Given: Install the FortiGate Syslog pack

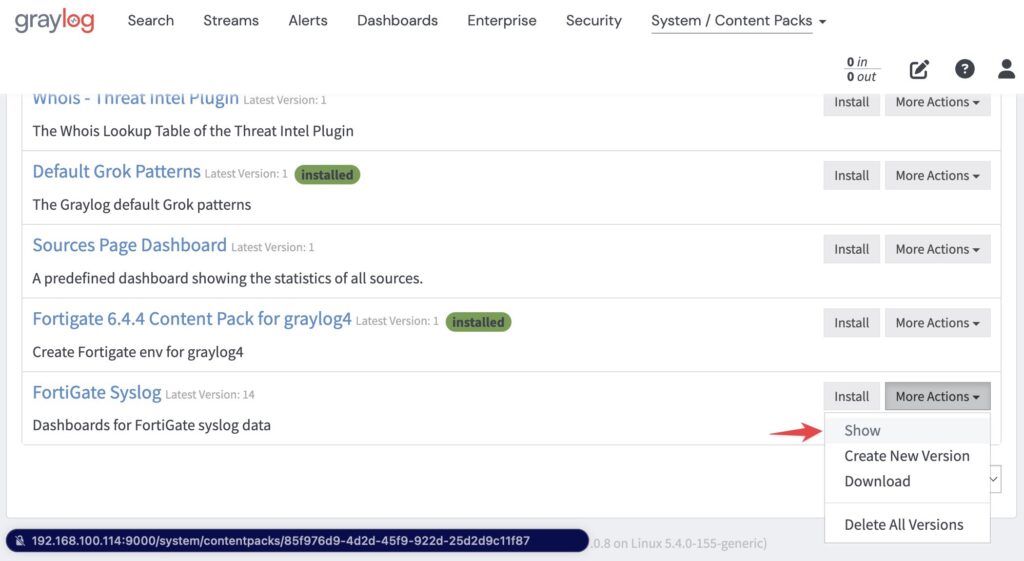Looking at the screenshot, I should [852, 397].
